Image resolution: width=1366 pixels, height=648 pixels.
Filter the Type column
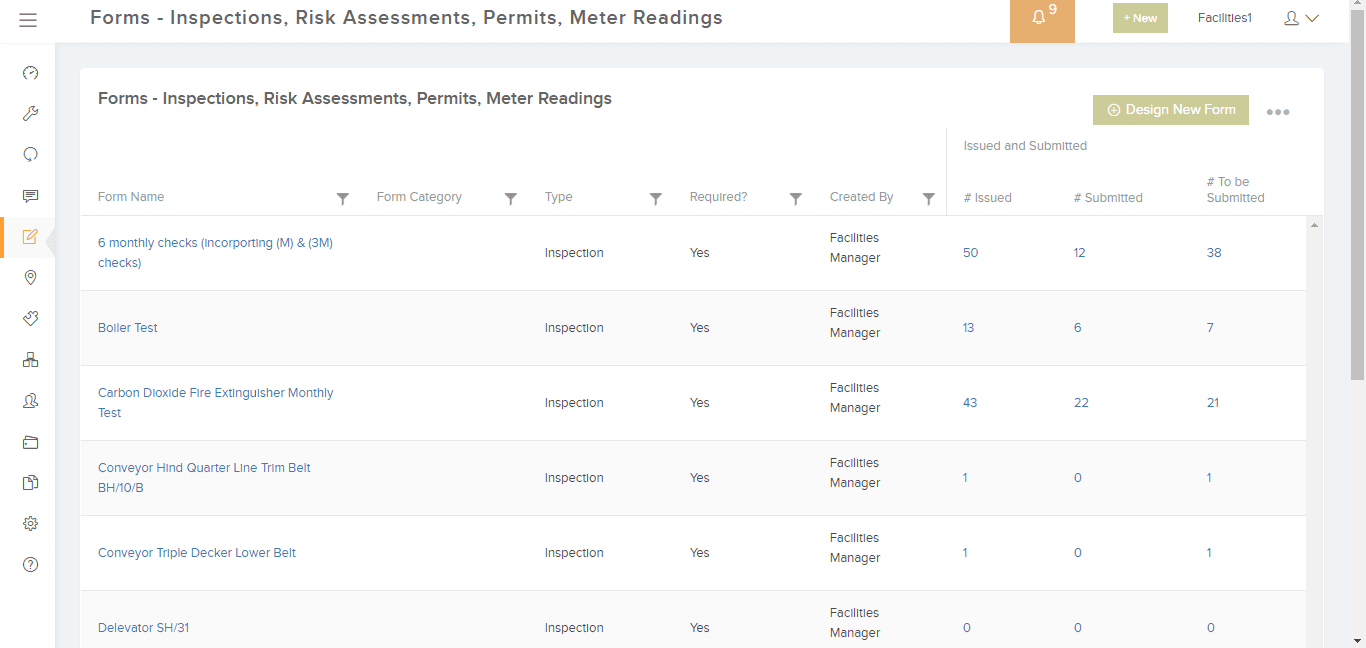656,199
